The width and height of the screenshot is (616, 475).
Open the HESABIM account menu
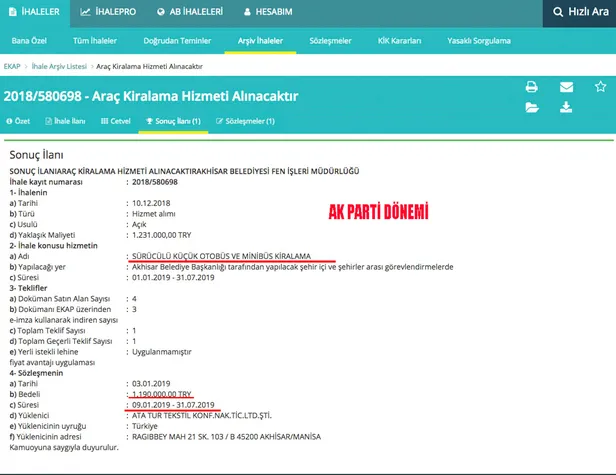[268, 12]
